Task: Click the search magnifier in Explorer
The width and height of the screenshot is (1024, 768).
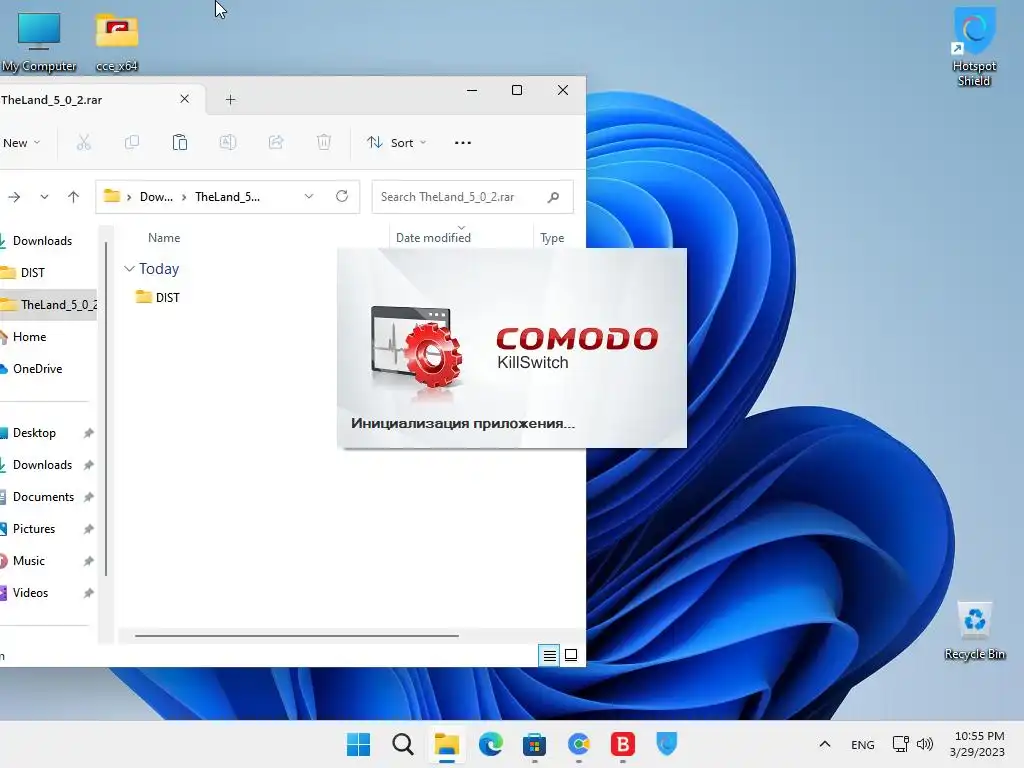Action: coord(553,197)
